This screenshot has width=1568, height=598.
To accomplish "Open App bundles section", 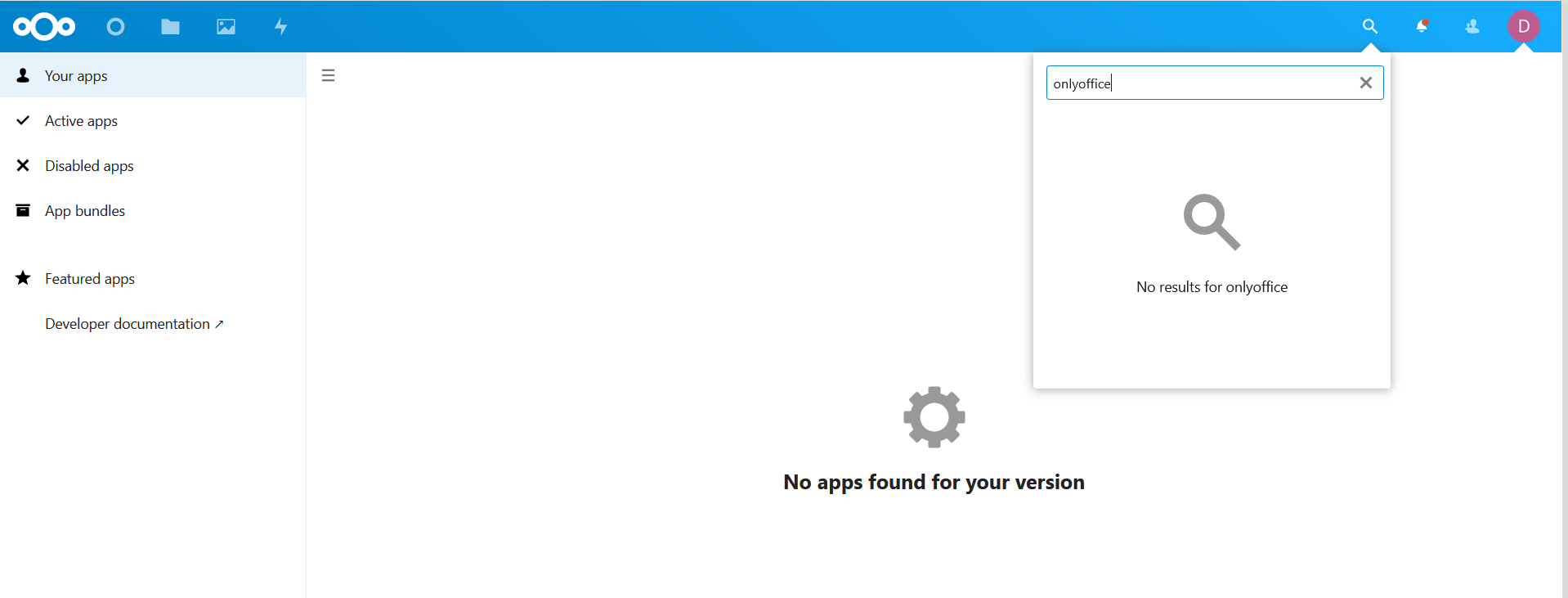I will click(x=85, y=211).
